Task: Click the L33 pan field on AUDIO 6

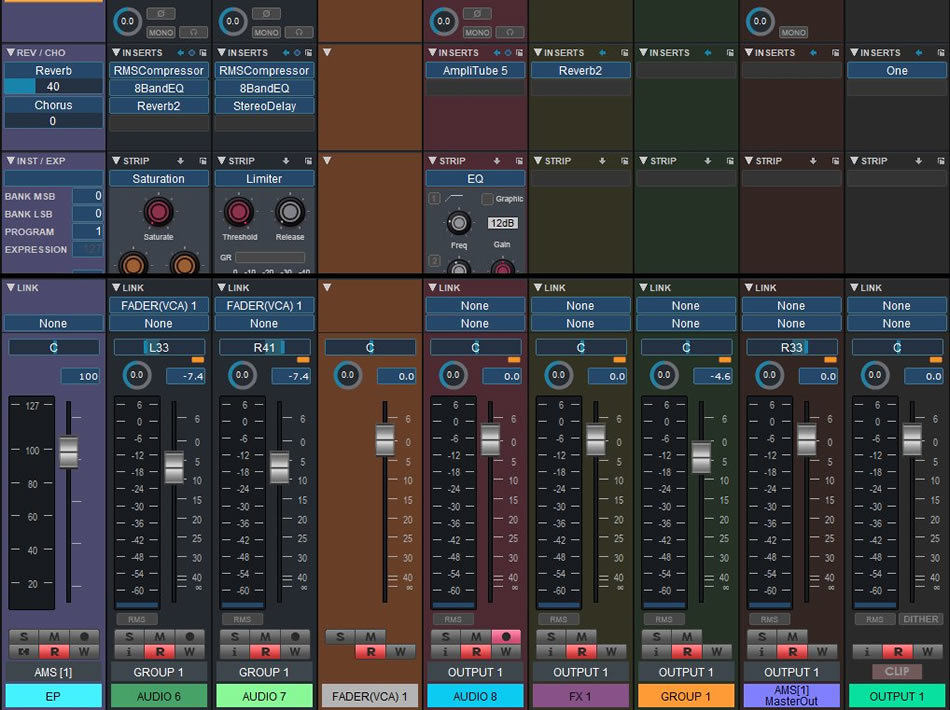Action: [x=158, y=348]
